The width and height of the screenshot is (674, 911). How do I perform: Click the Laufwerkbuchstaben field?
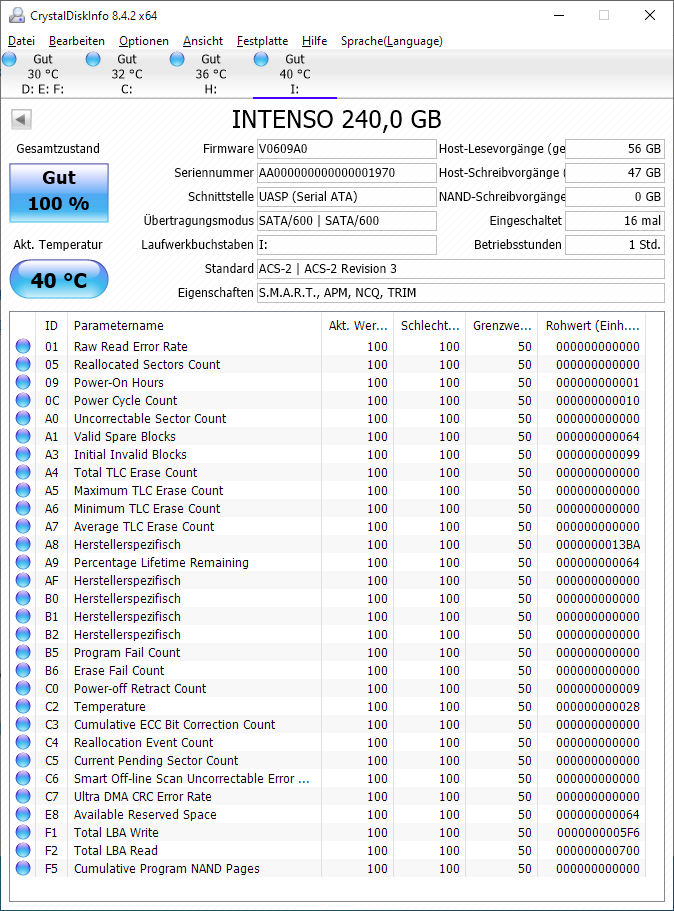[x=346, y=245]
